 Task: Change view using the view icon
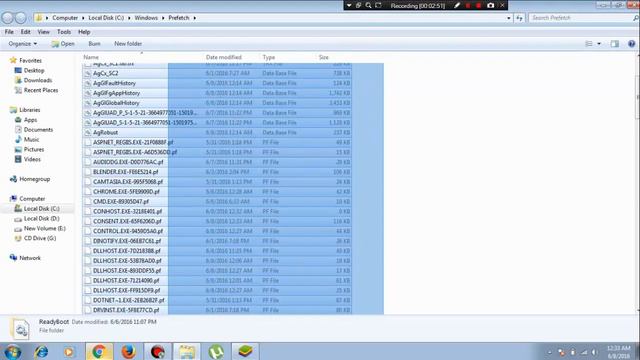pyautogui.click(x=589, y=44)
